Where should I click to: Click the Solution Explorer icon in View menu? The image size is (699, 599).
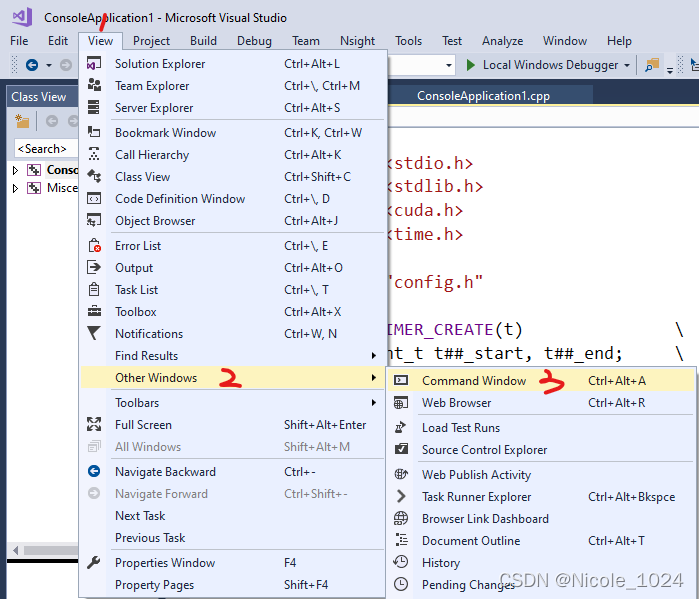(x=94, y=64)
